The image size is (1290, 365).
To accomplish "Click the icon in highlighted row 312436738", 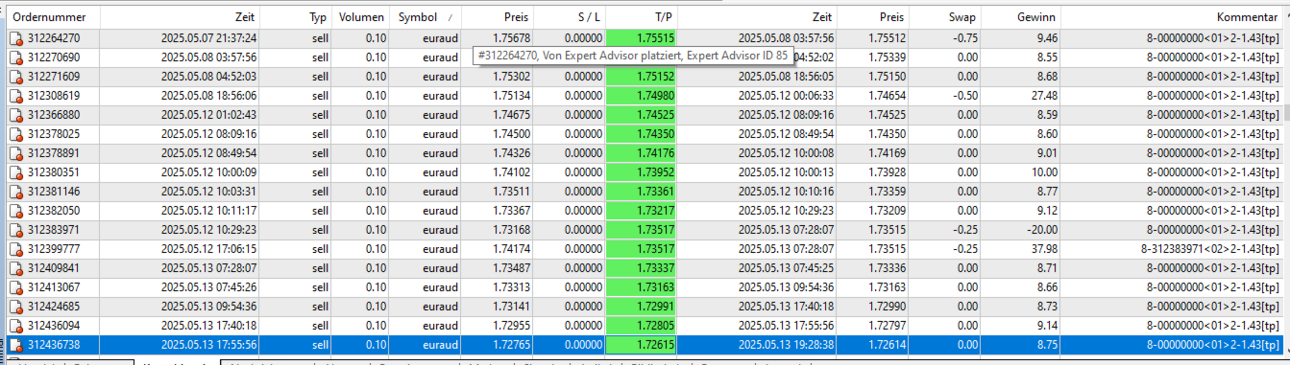I will 16,345.
